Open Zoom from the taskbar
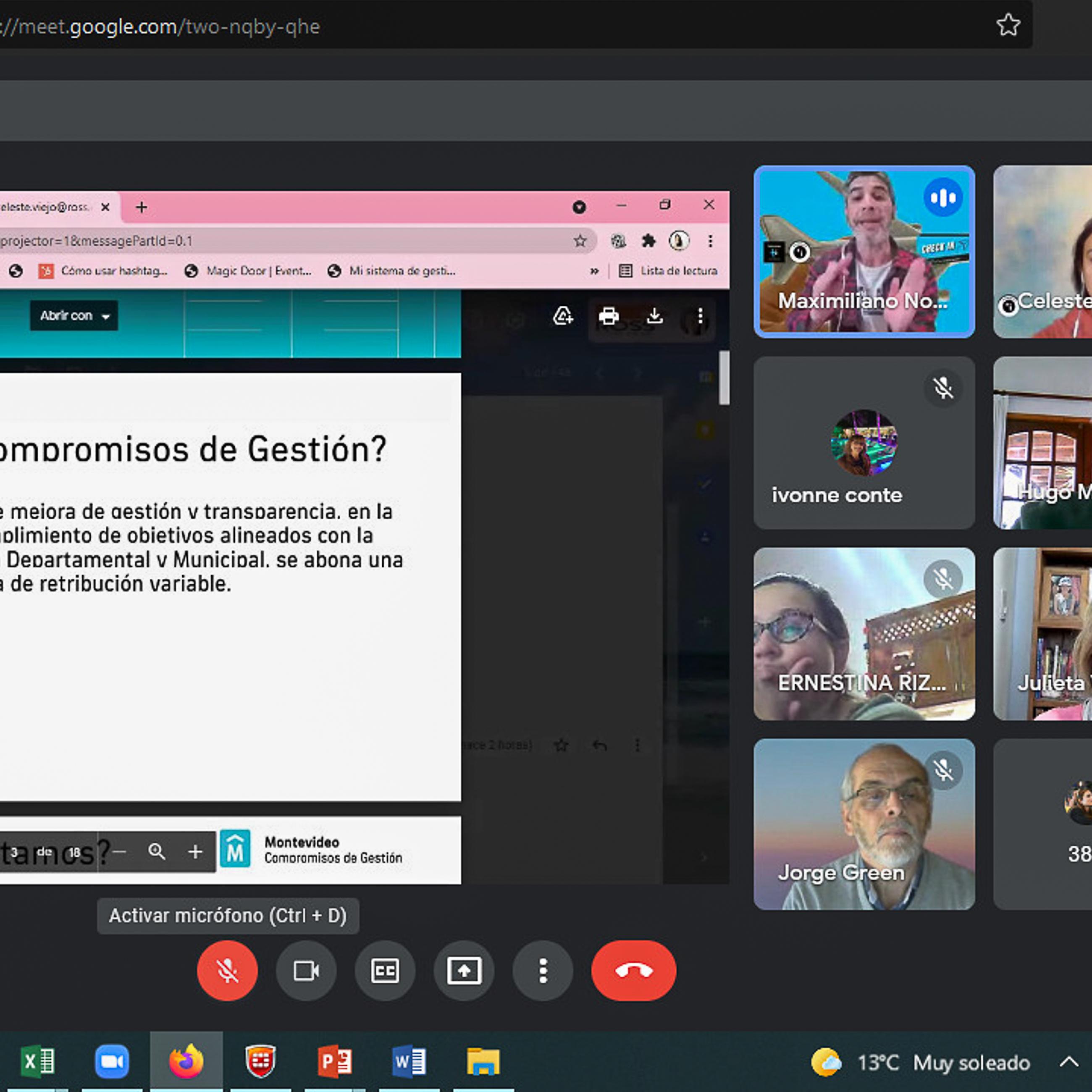 tap(111, 1061)
